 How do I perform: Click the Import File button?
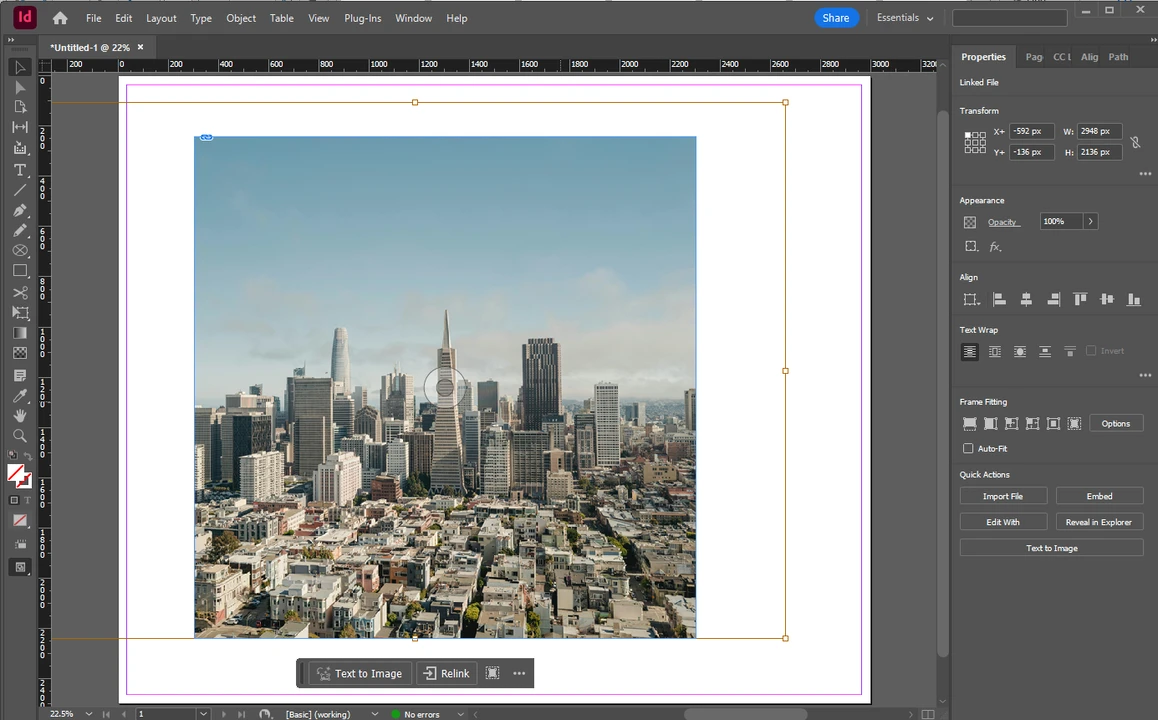pyautogui.click(x=1003, y=496)
